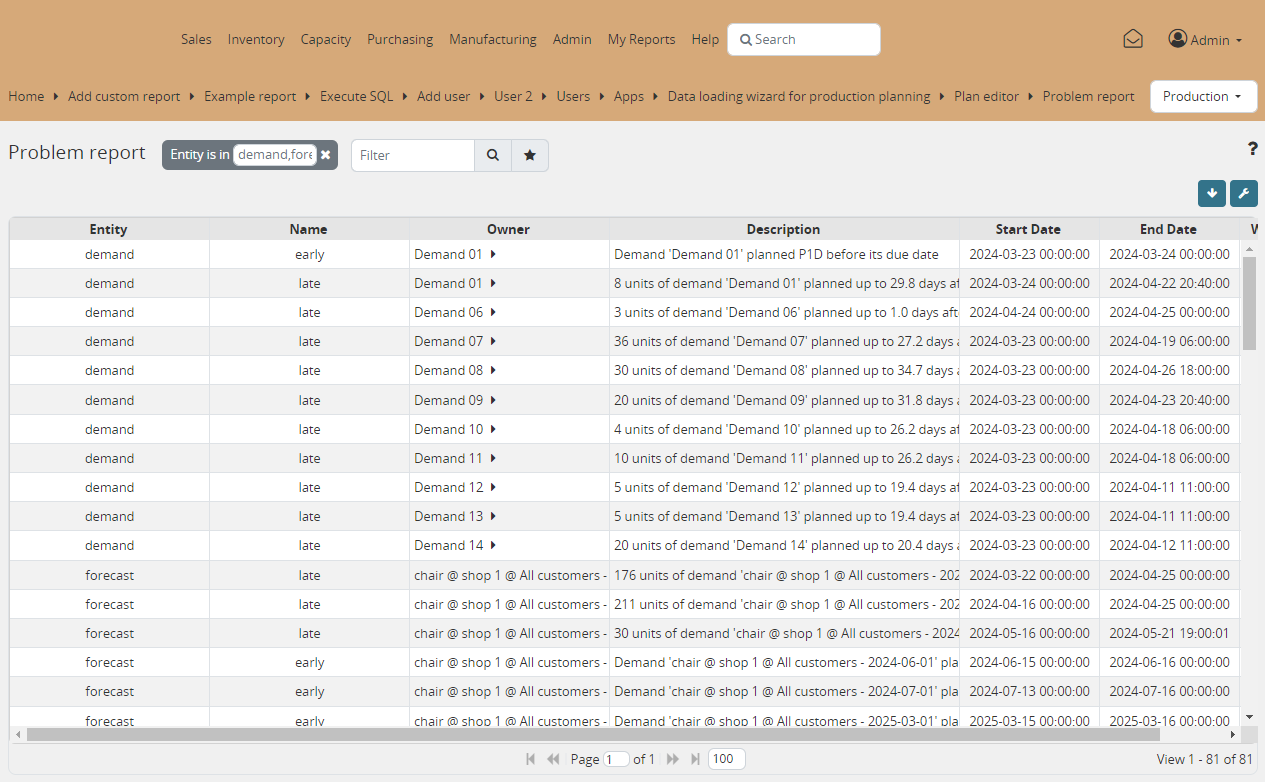
Task: Click the Plan editor breadcrumb link
Action: tap(986, 97)
